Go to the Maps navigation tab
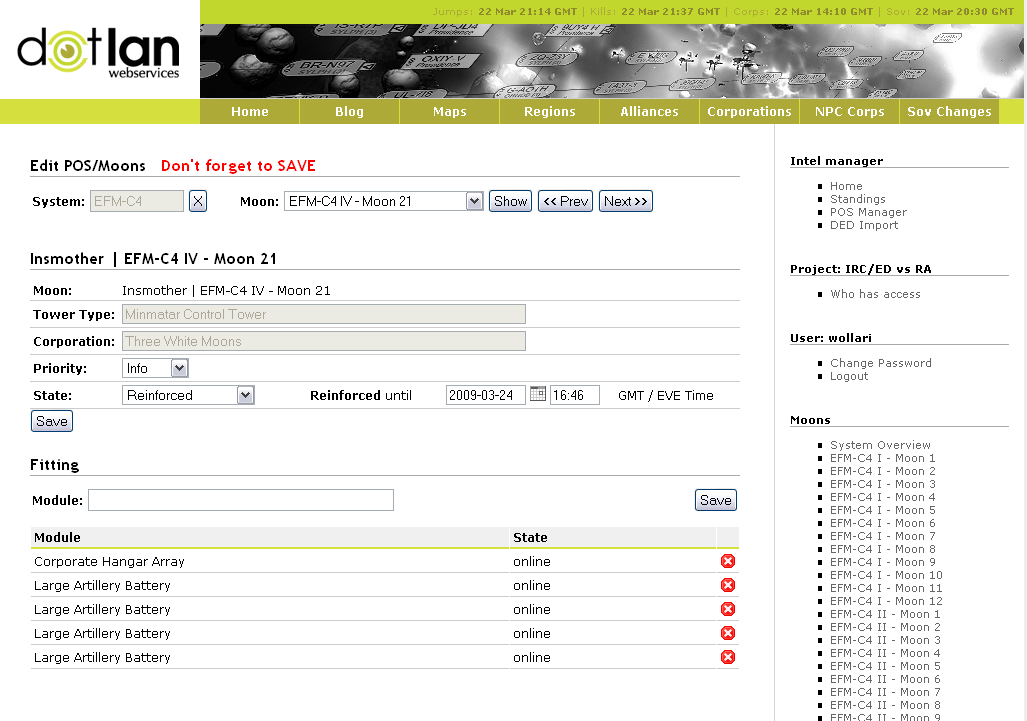This screenshot has height=721, width=1027. 449,112
